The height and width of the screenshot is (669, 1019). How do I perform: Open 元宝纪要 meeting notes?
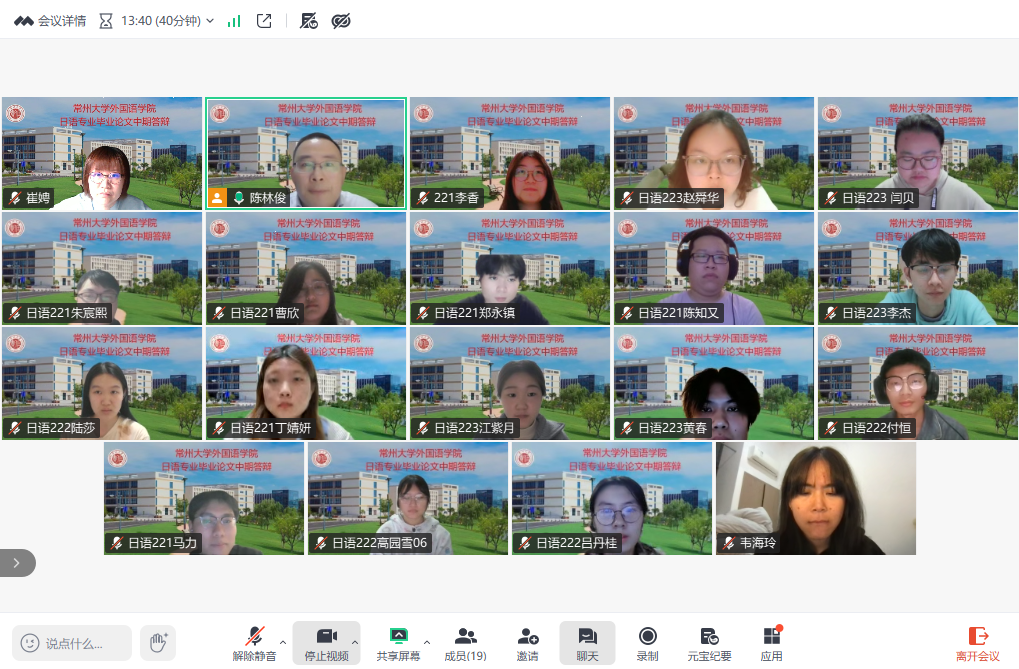(x=709, y=642)
